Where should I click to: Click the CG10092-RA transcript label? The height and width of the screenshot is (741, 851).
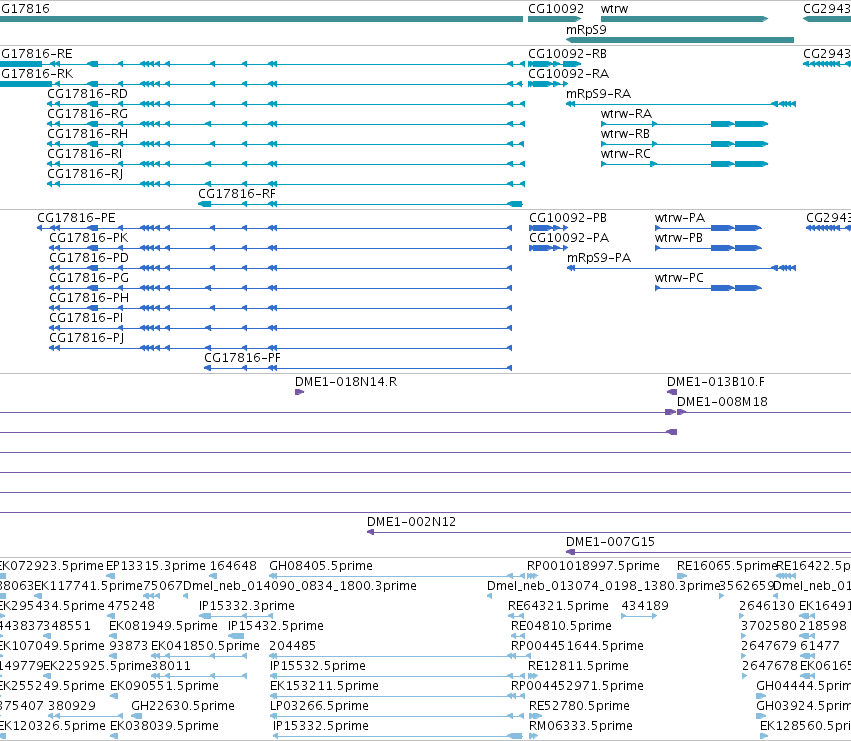coord(568,74)
